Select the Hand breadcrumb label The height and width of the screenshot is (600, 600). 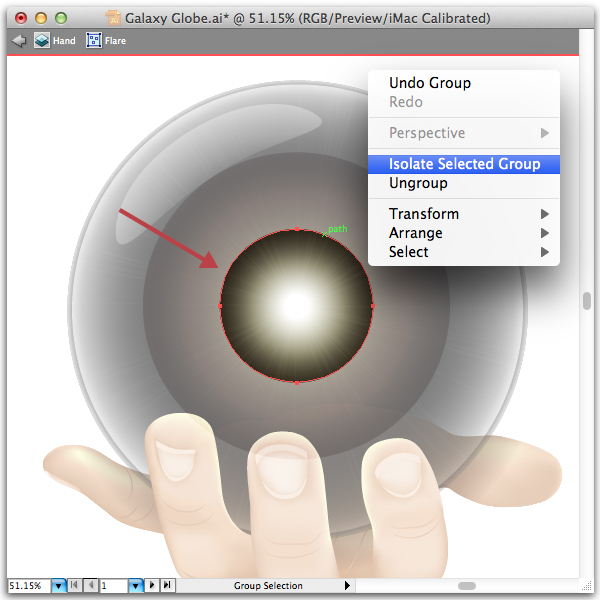64,41
